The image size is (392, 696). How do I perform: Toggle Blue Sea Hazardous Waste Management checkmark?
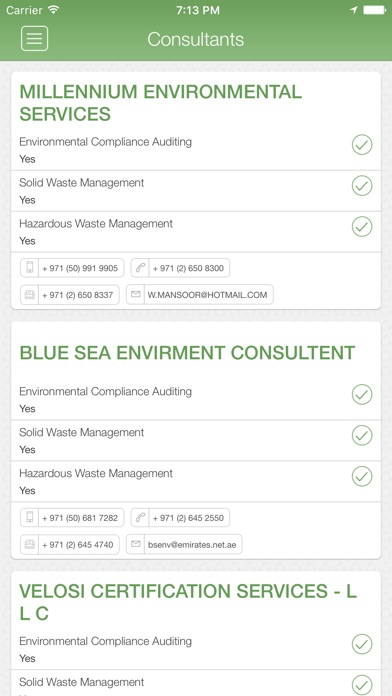pyautogui.click(x=362, y=476)
